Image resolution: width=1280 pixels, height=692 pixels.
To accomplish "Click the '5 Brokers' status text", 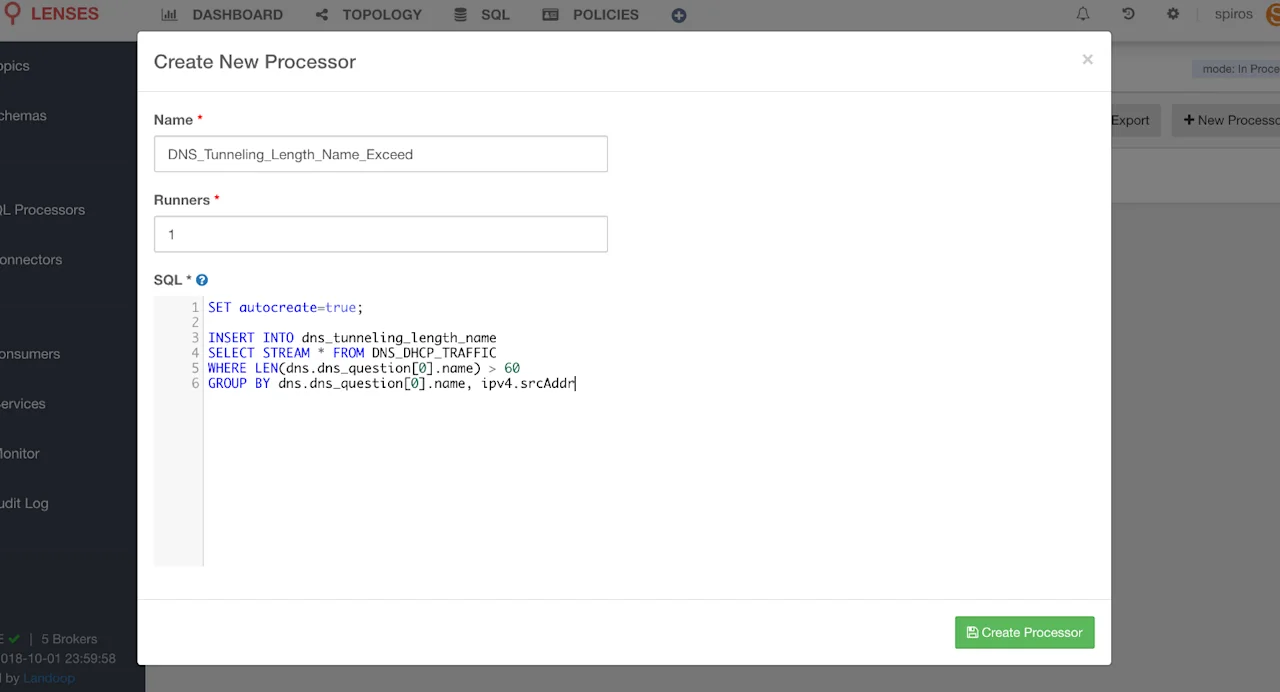I will tap(69, 639).
